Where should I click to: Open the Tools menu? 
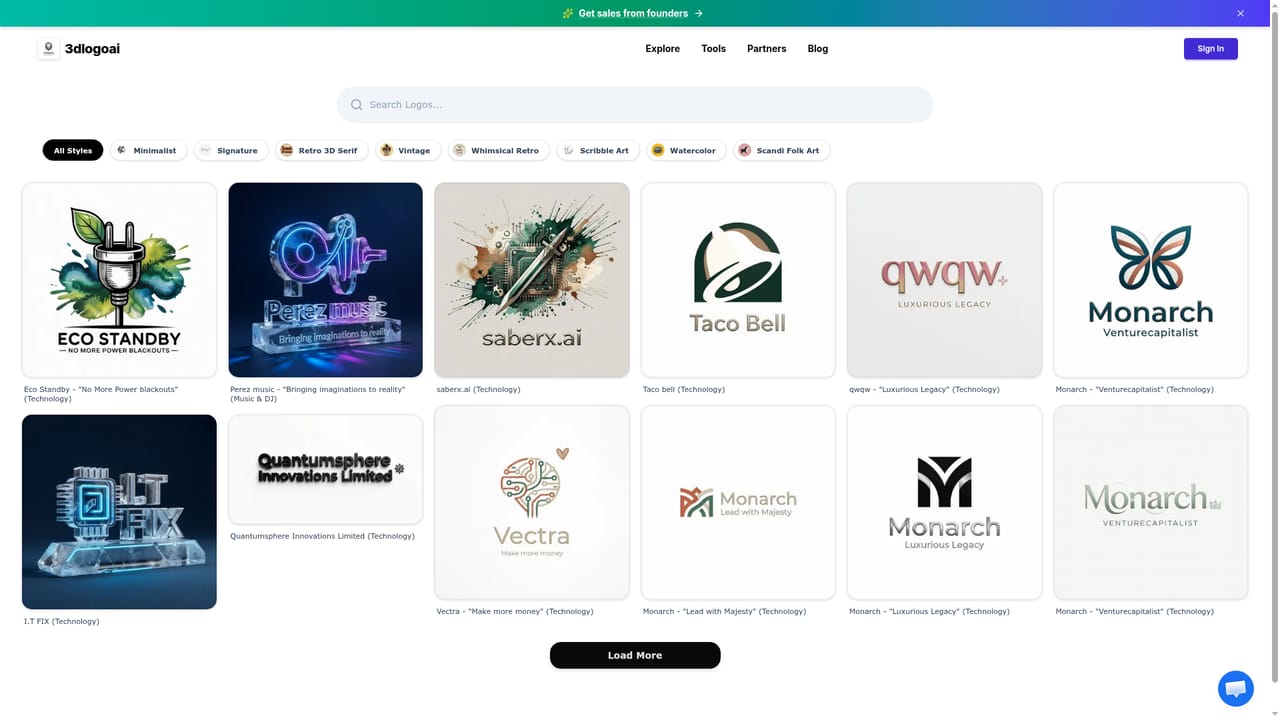(714, 49)
